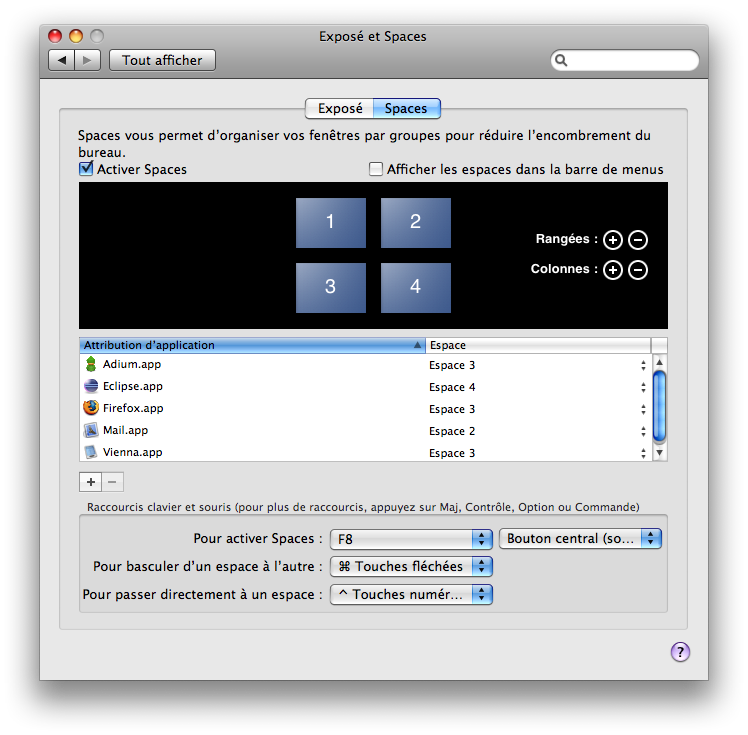Image resolution: width=748 pixels, height=735 pixels.
Task: Sort by Attribution d'application column header
Action: (252, 345)
